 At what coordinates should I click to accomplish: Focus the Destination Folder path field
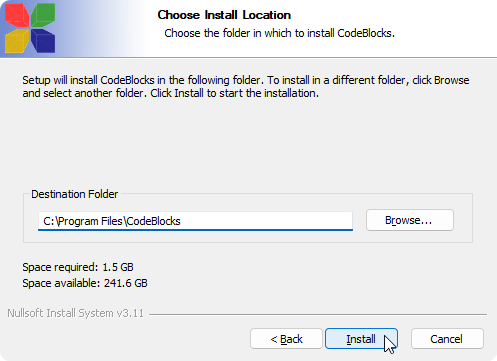coord(195,221)
